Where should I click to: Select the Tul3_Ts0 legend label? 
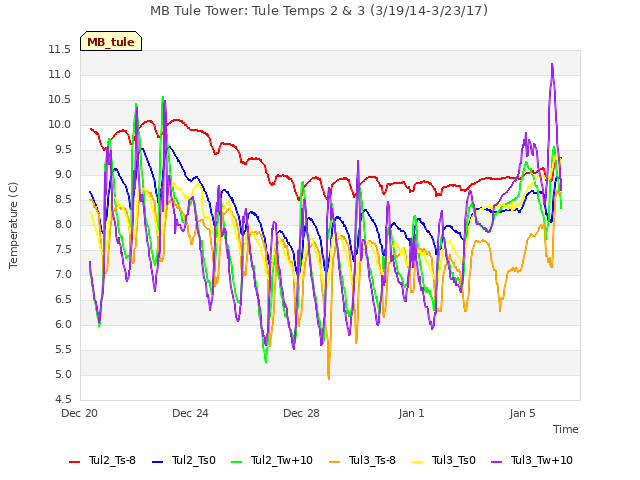point(454,460)
